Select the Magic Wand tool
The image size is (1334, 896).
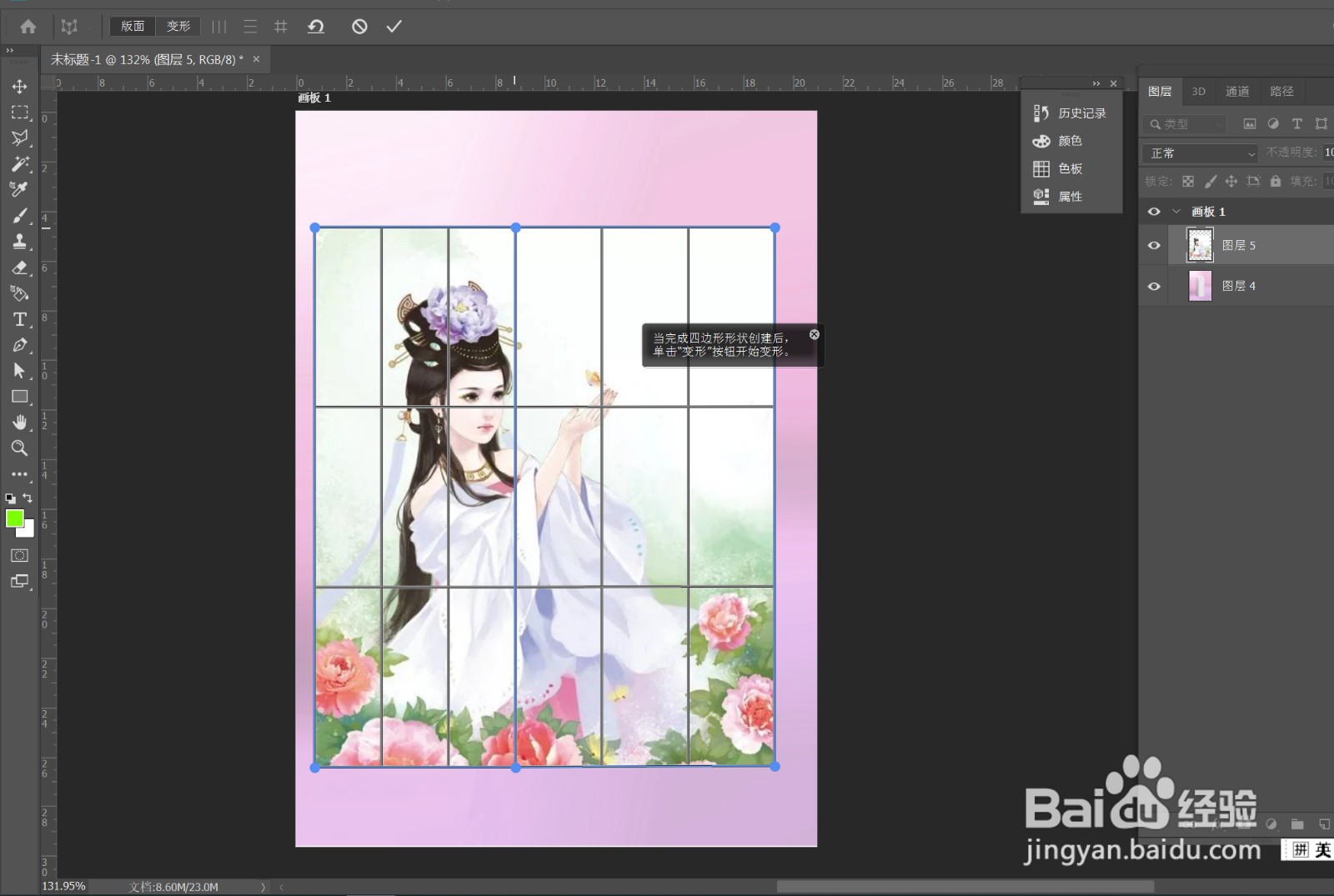(20, 164)
